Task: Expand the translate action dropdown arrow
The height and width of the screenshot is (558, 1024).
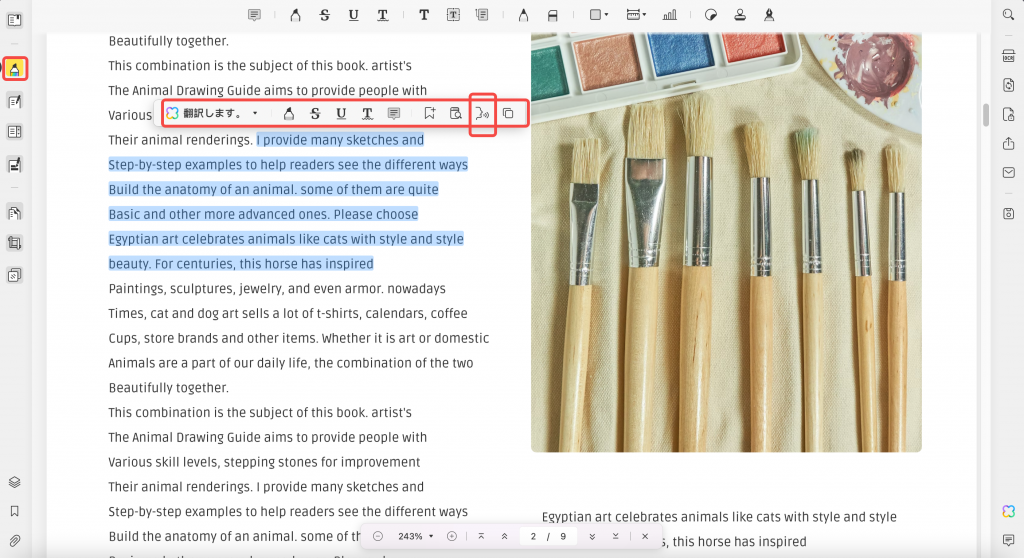Action: [255, 114]
